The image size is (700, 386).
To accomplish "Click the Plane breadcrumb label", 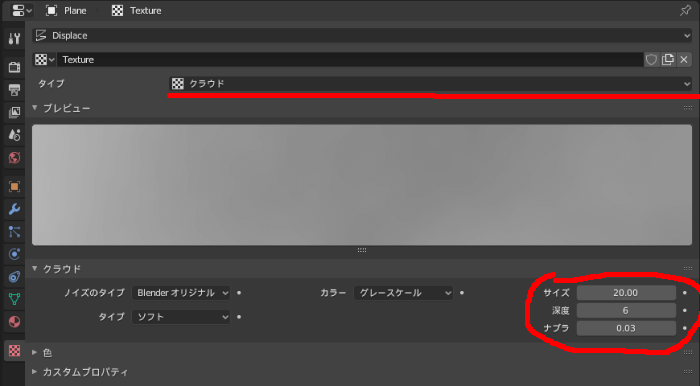I will 75,11.
